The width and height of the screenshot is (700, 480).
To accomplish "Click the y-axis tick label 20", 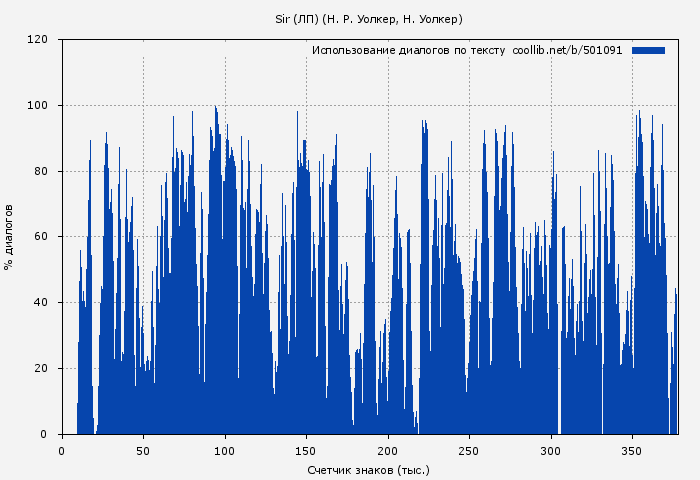I will (41, 369).
